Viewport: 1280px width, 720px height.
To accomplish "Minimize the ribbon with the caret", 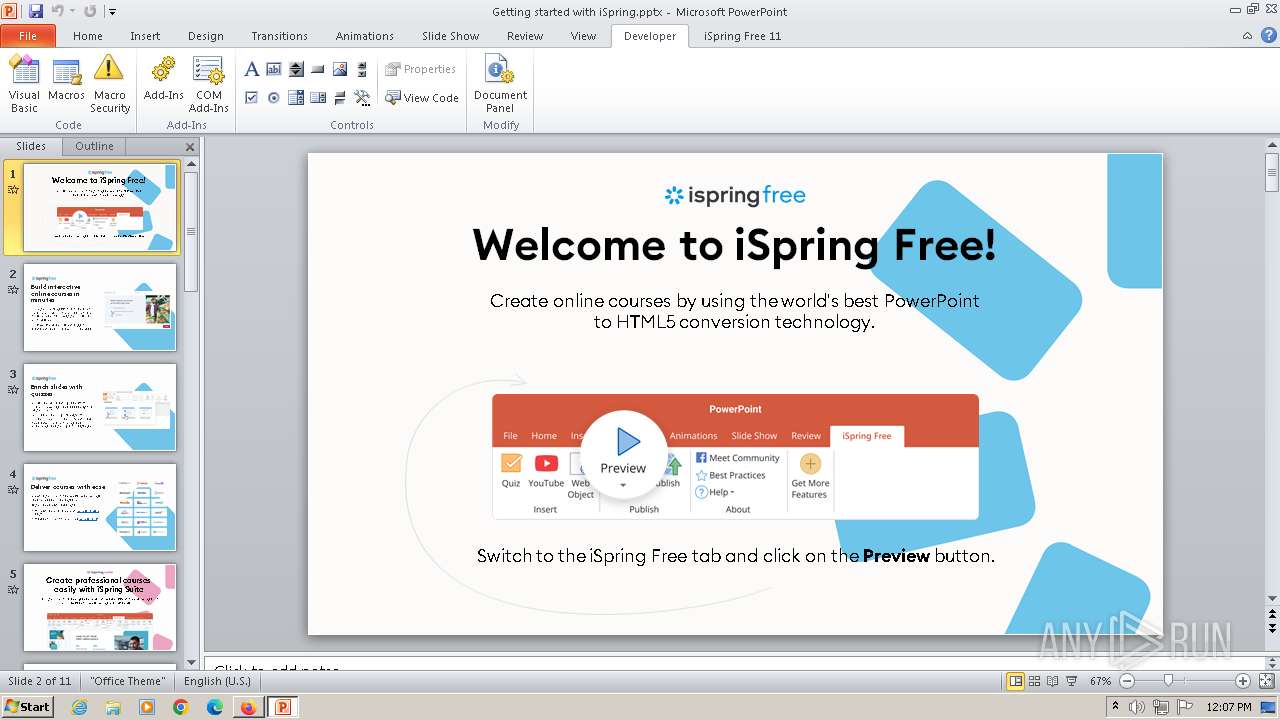I will click(x=1247, y=36).
